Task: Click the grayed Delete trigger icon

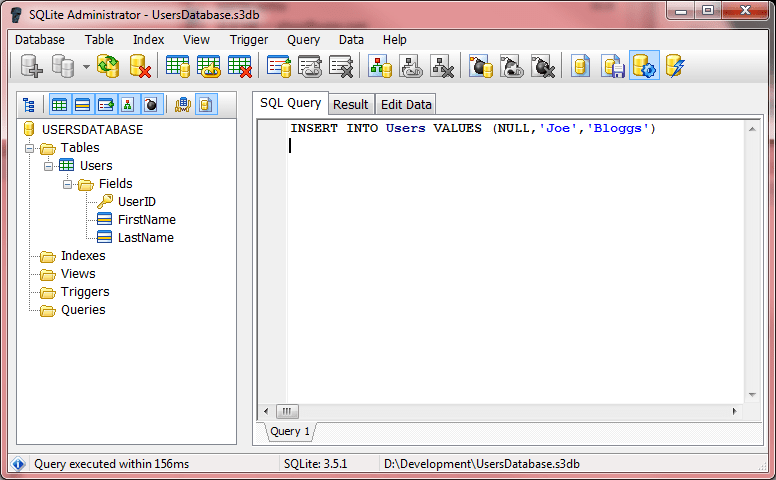Action: pos(543,66)
